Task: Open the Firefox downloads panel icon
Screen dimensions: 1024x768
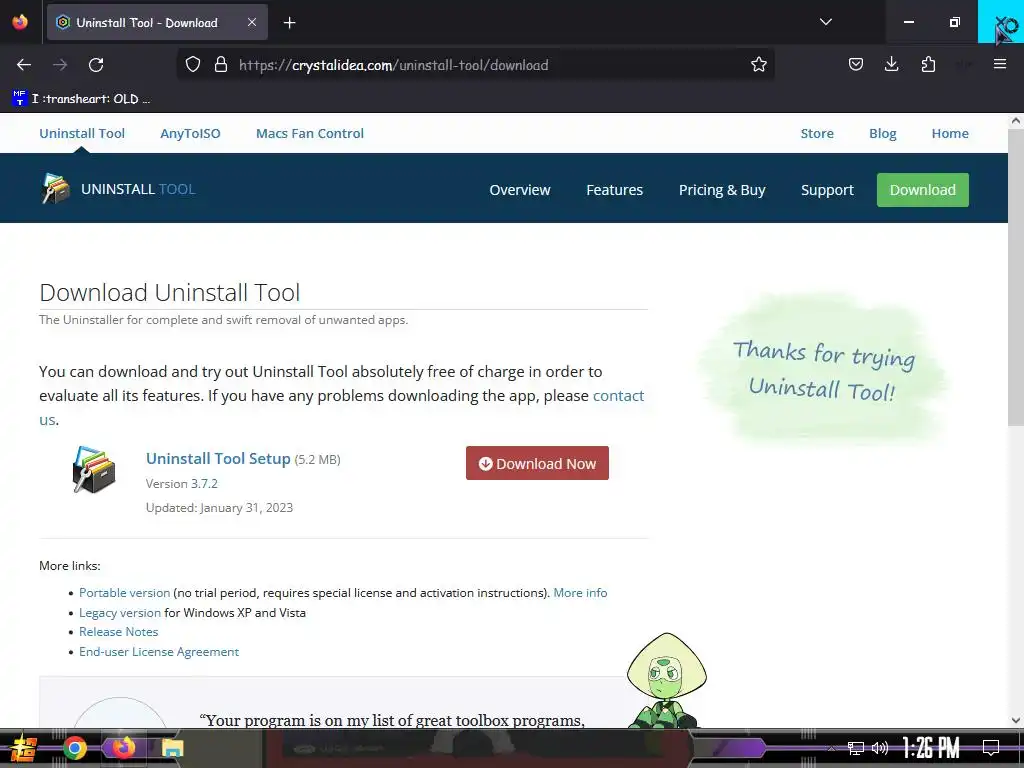Action: click(x=891, y=64)
